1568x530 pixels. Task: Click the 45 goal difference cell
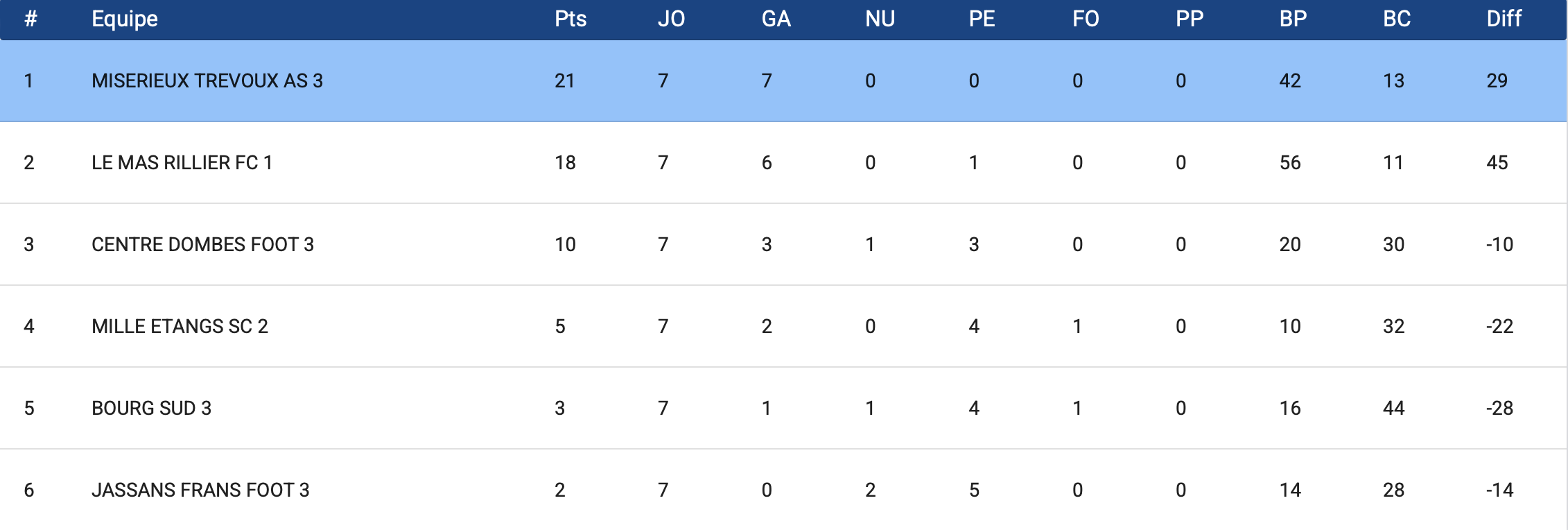1497,163
